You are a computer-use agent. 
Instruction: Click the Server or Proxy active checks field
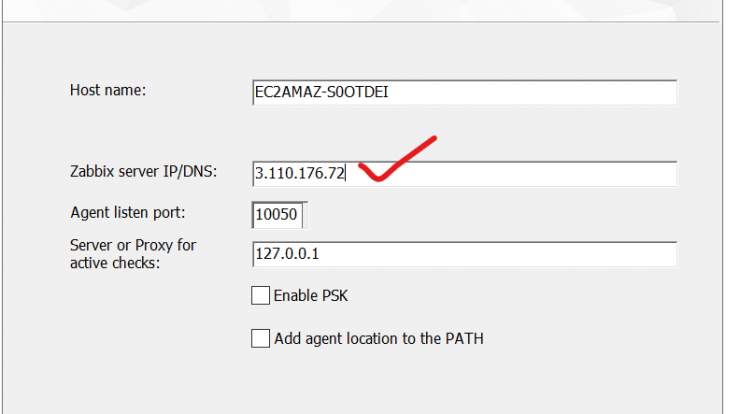click(x=464, y=254)
